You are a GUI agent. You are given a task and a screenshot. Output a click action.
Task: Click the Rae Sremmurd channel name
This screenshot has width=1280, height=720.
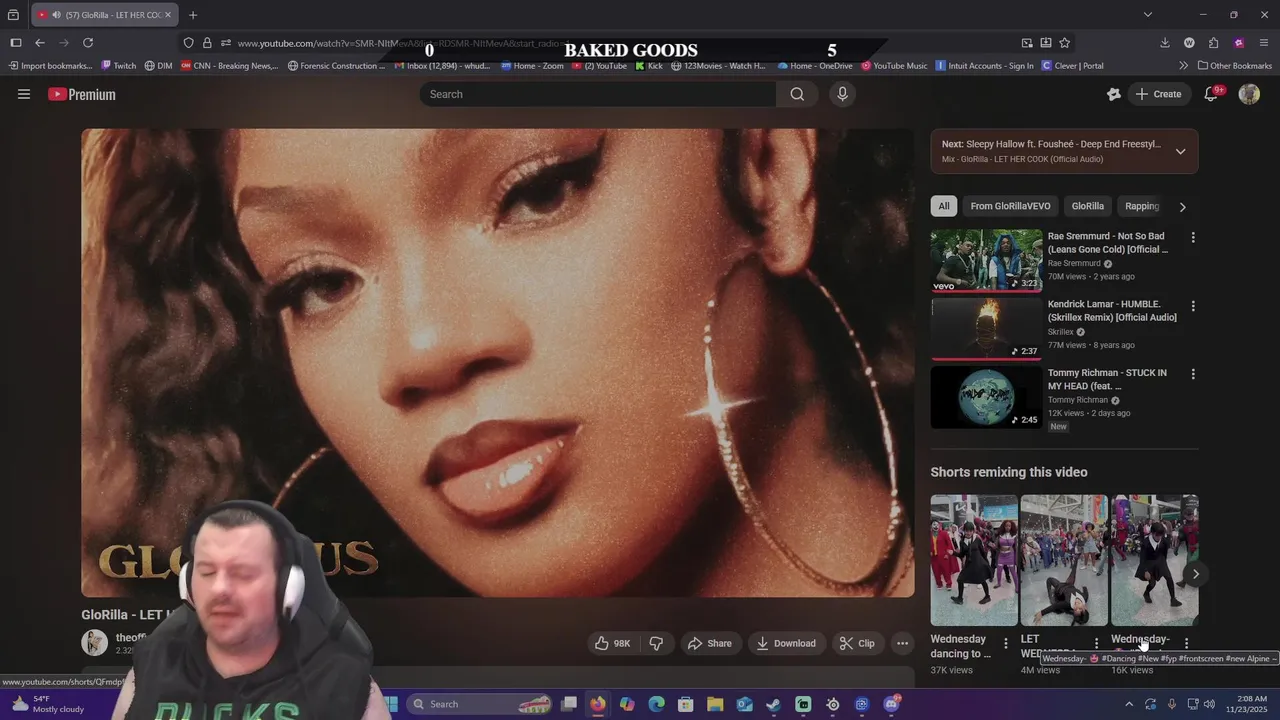[x=1073, y=263]
